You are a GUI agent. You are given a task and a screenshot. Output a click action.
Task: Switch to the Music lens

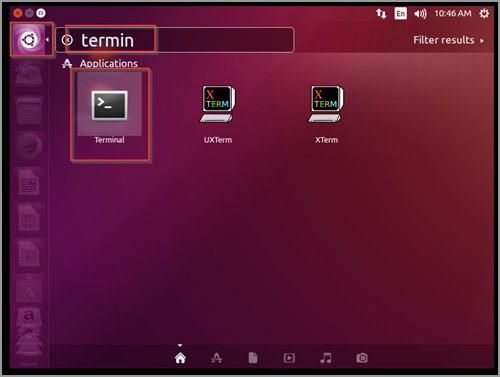coord(326,358)
